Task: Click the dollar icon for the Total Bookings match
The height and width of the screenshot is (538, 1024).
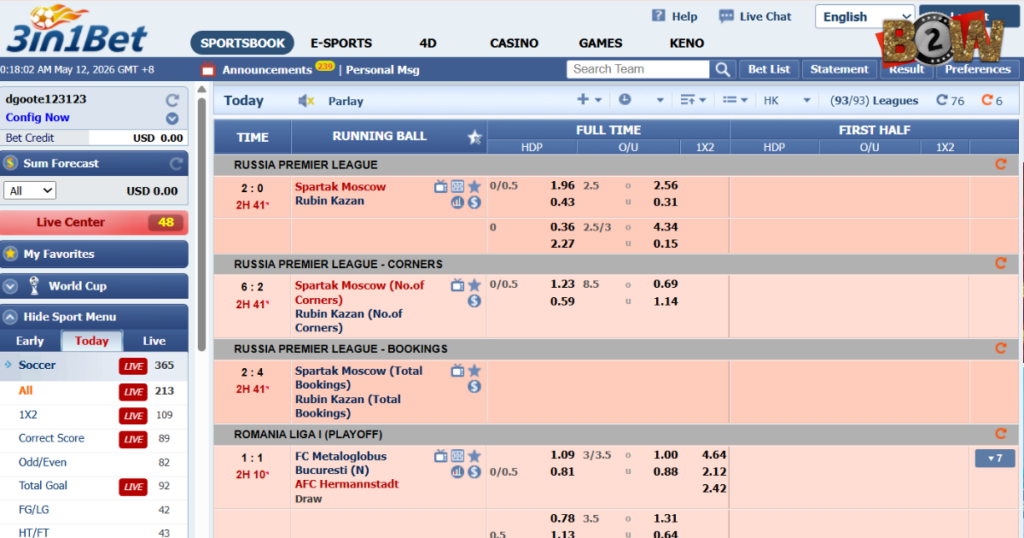Action: [475, 387]
